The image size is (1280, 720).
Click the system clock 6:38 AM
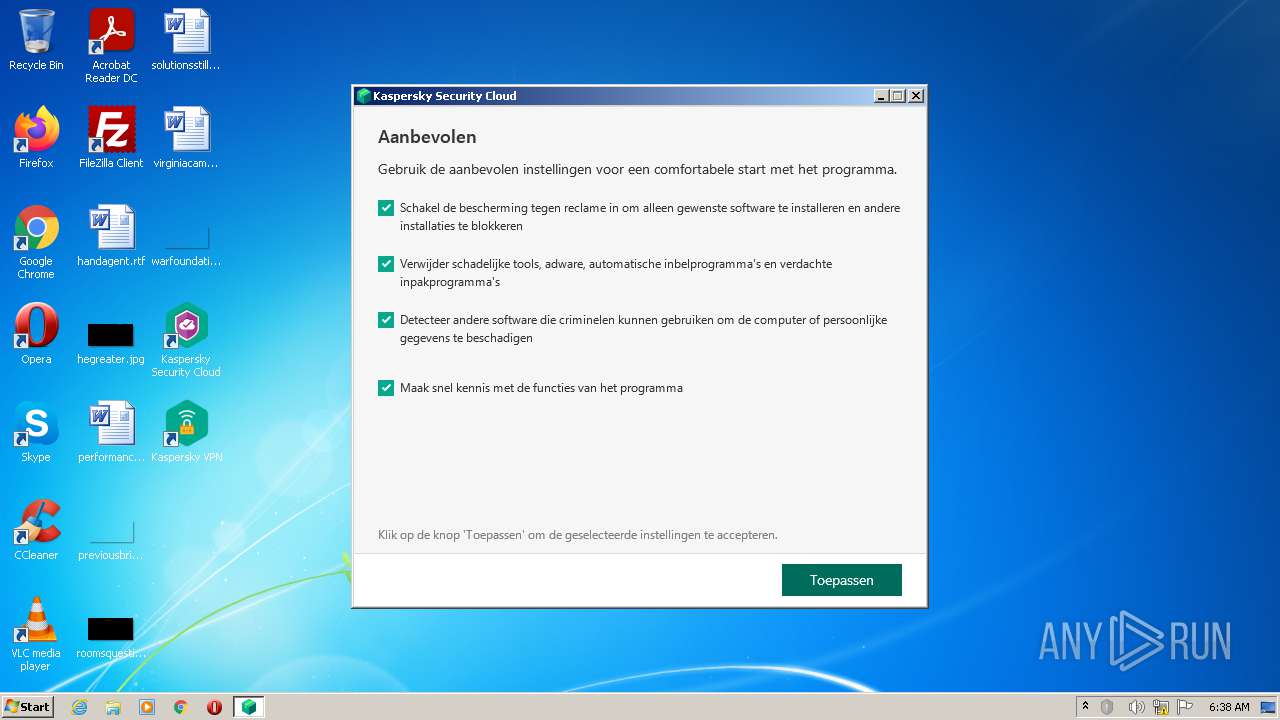coord(1229,707)
